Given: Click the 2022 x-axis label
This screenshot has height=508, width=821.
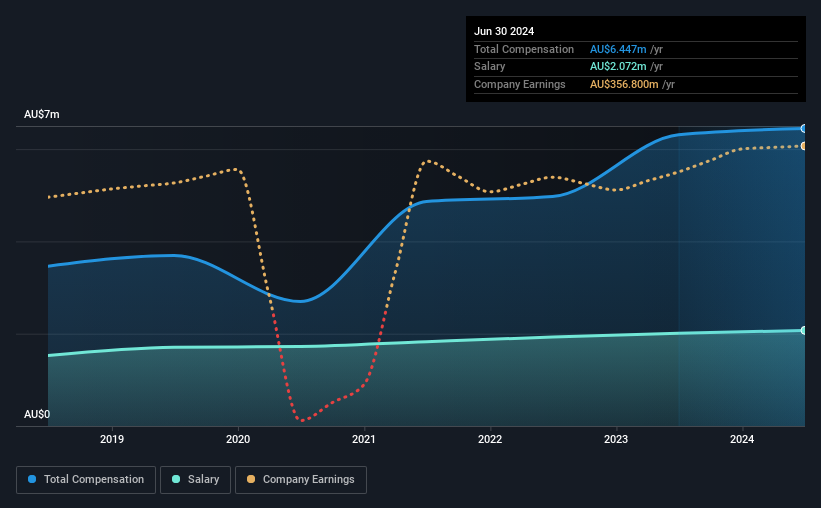Looking at the screenshot, I should tap(490, 439).
